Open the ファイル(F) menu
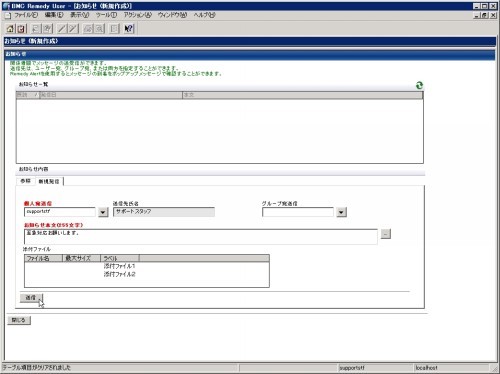 point(26,15)
